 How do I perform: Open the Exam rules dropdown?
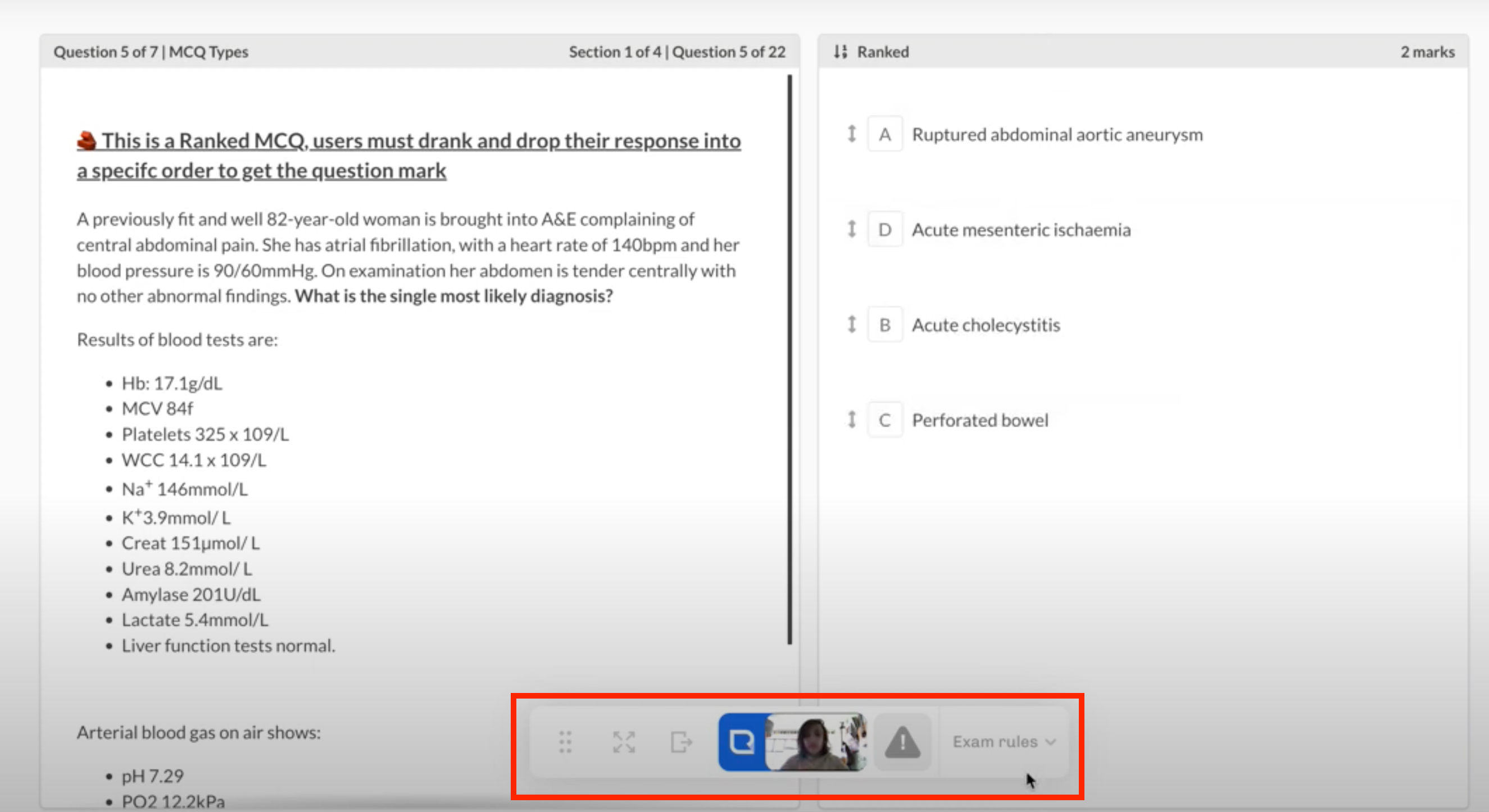[x=1004, y=742]
